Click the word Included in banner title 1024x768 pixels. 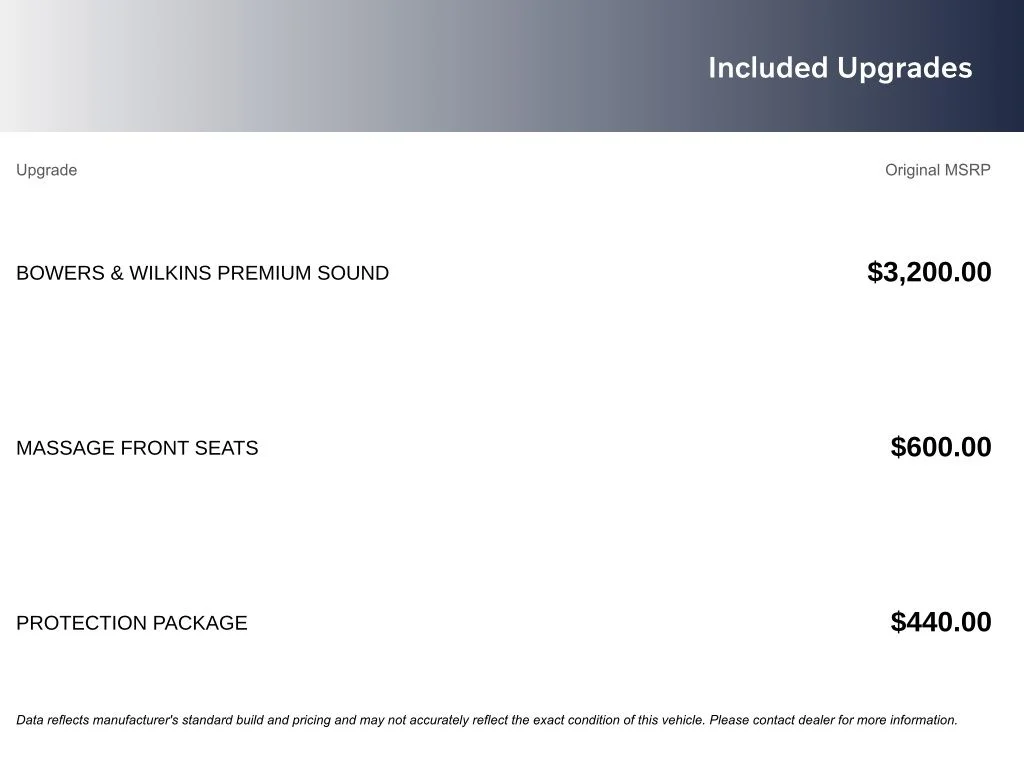click(x=768, y=68)
